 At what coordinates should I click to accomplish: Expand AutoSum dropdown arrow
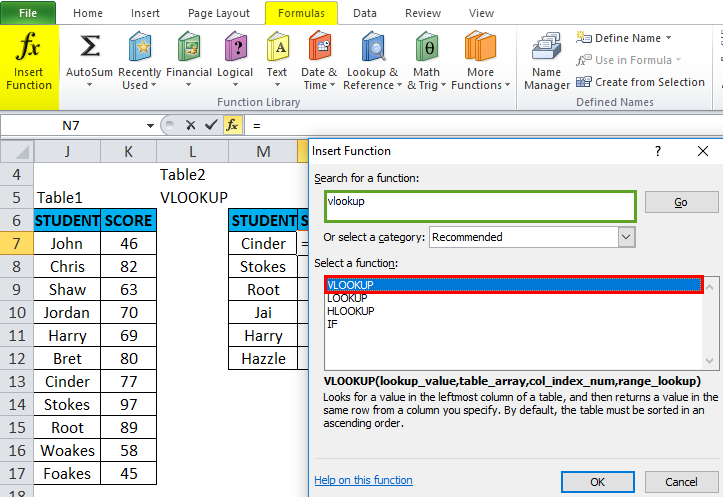tap(89, 85)
